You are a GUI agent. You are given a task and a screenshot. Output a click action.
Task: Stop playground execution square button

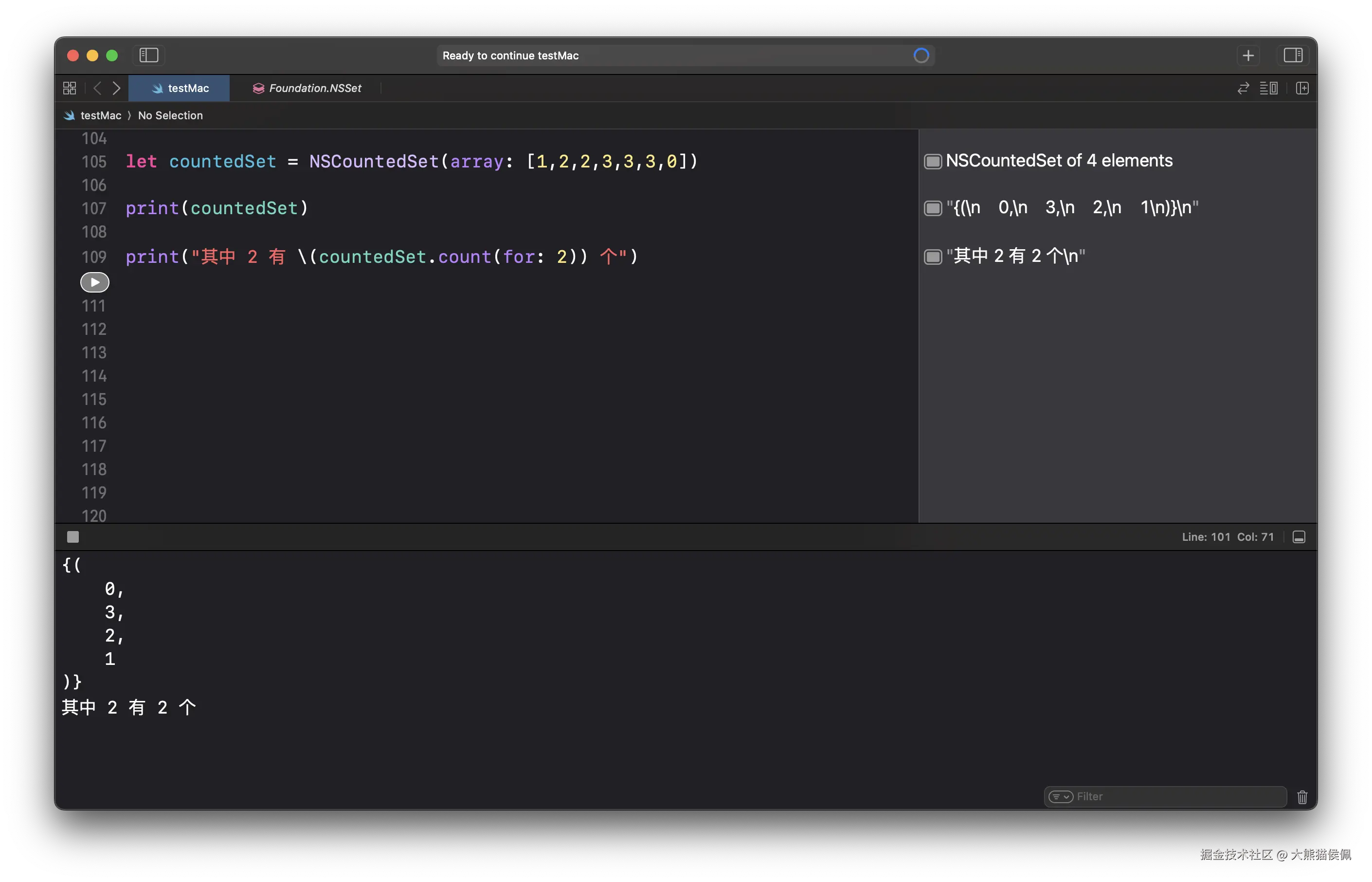click(x=72, y=536)
